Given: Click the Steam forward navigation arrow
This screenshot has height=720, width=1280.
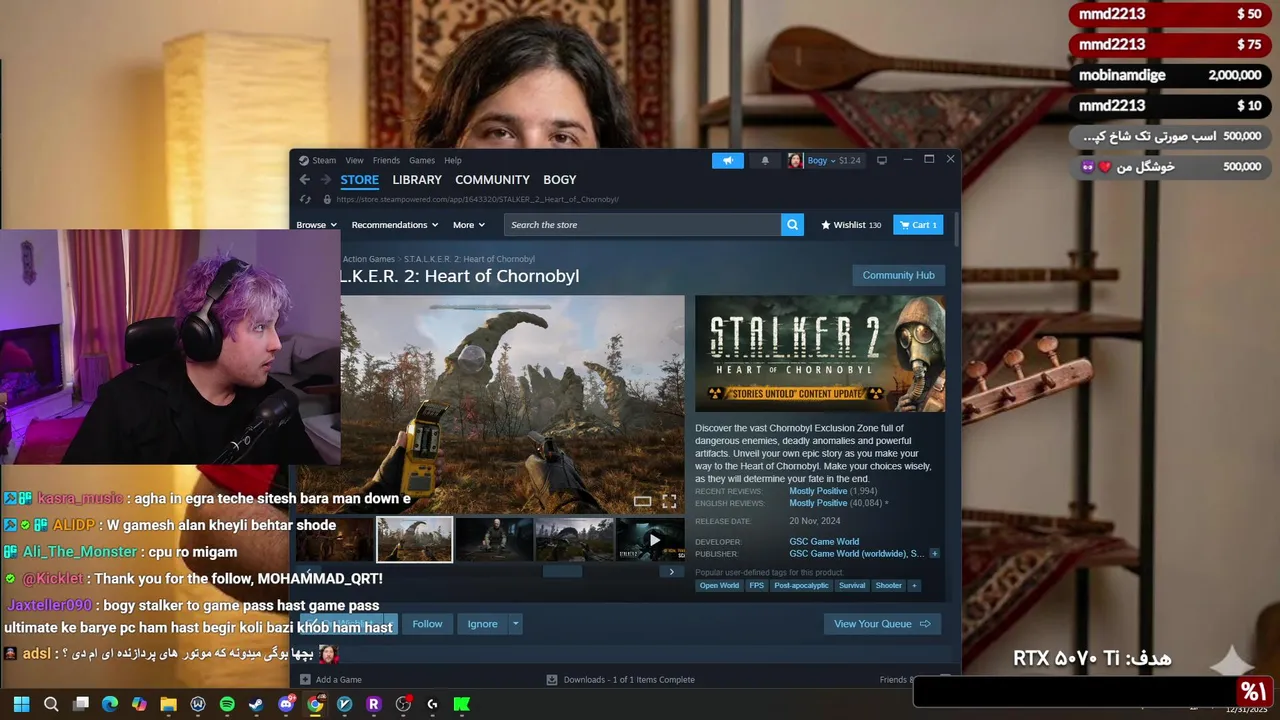Looking at the screenshot, I should (325, 180).
